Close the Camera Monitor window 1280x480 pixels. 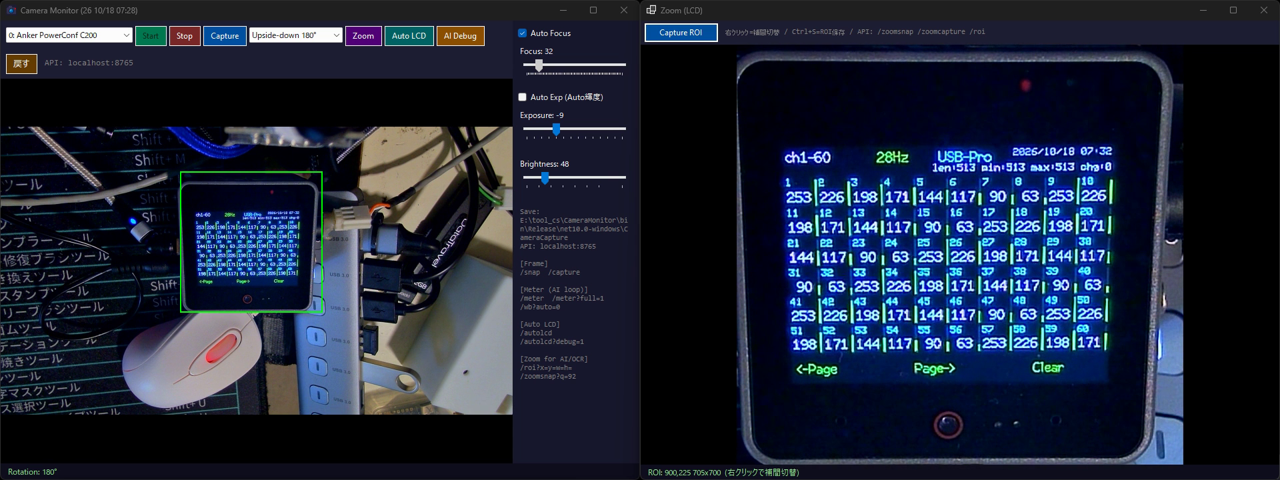624,10
